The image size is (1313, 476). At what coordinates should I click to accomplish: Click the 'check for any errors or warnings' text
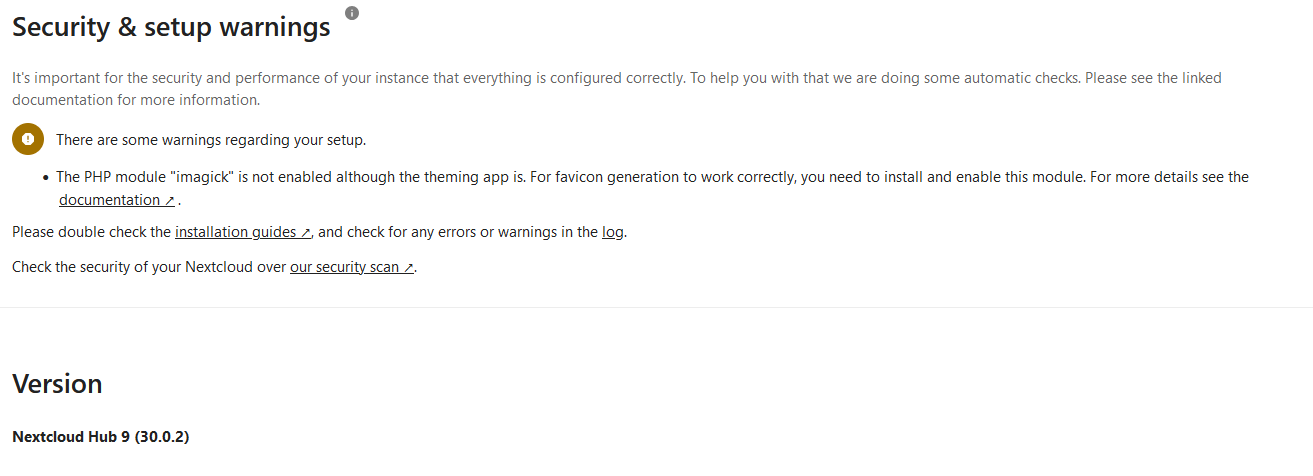[458, 232]
